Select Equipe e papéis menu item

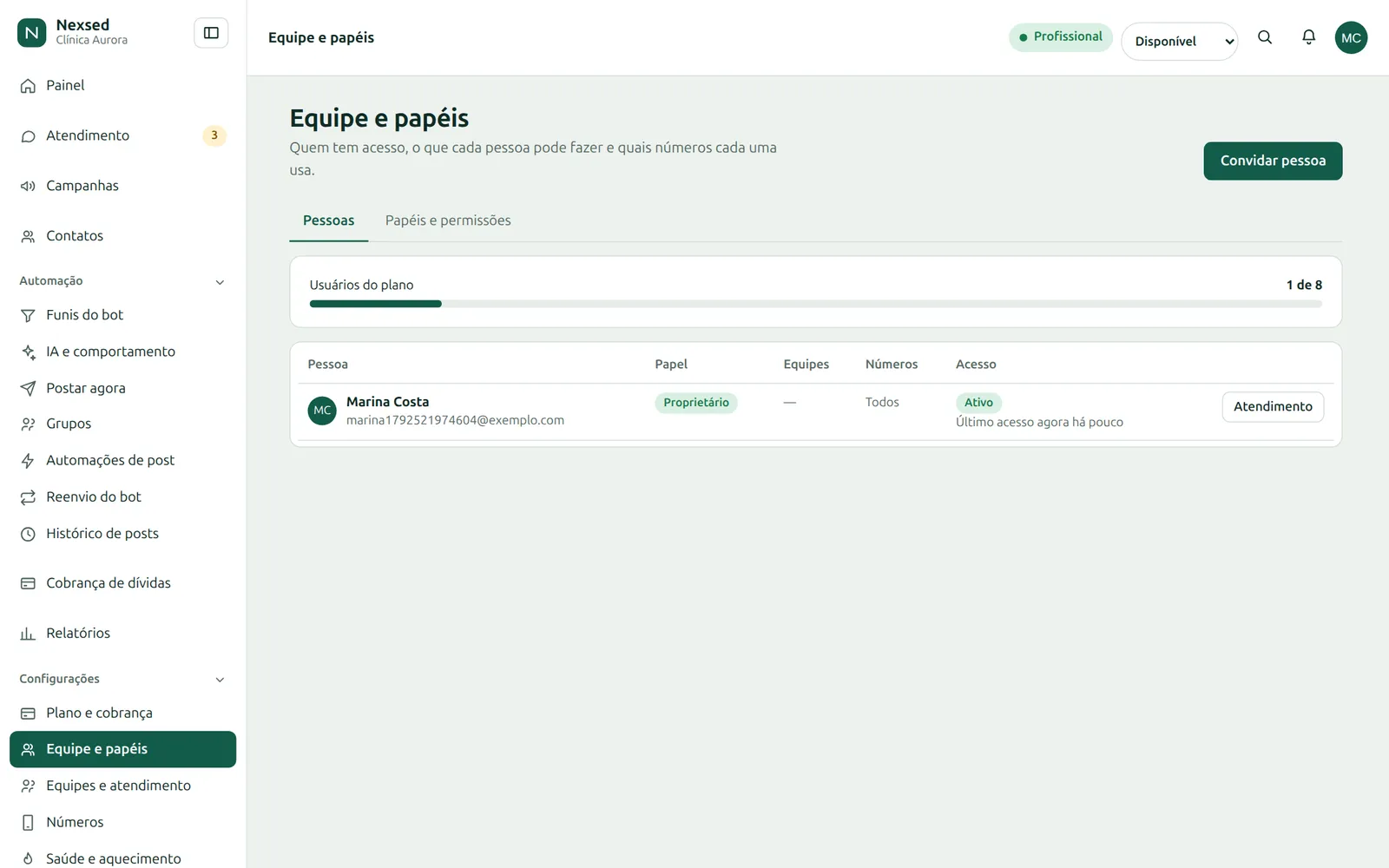point(122,749)
